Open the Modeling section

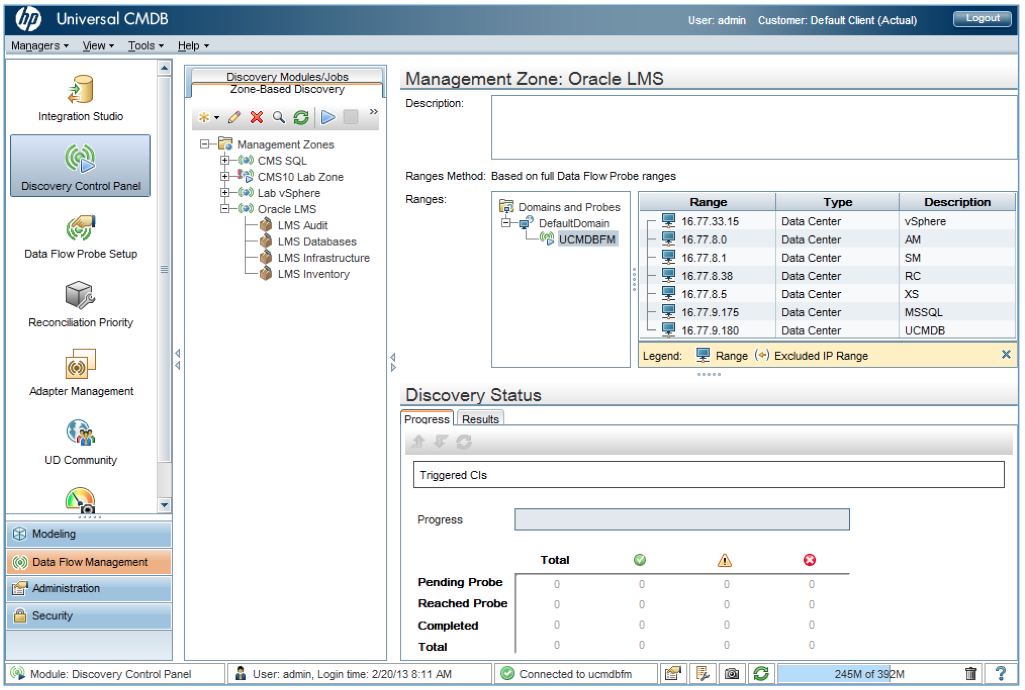(x=90, y=534)
